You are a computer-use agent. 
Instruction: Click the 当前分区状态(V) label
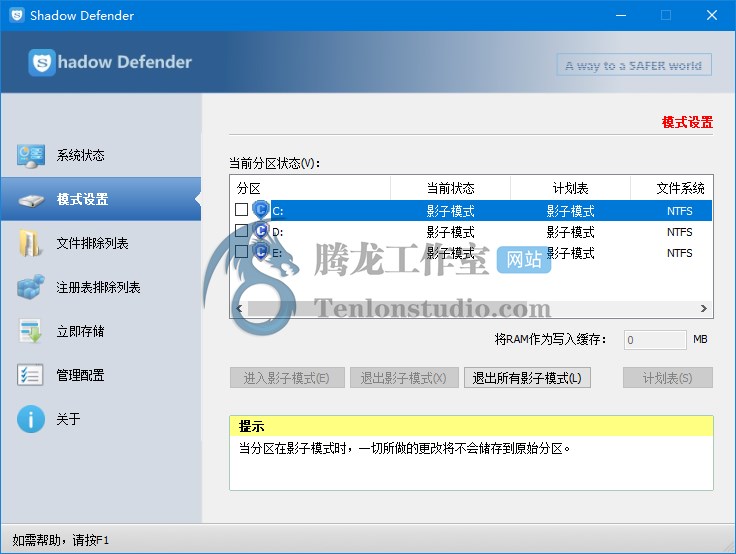tap(275, 163)
